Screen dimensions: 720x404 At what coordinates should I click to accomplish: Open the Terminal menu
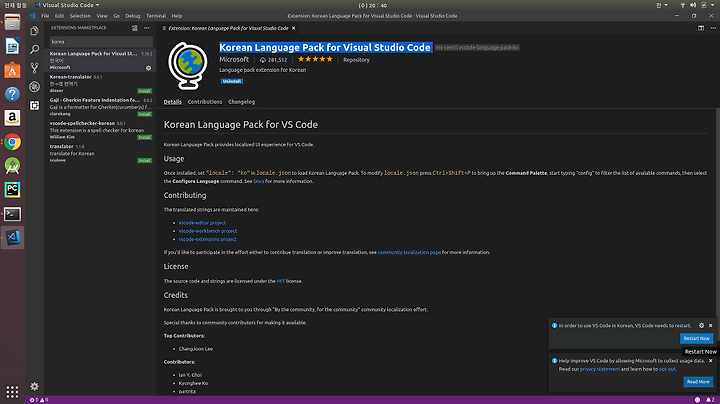tap(156, 16)
